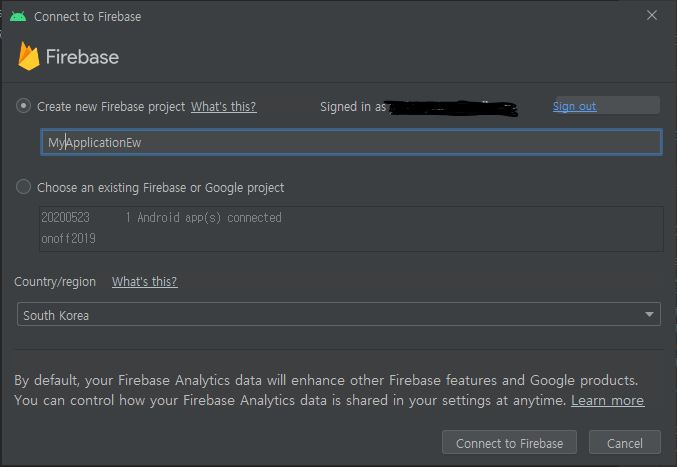The height and width of the screenshot is (467, 677).
Task: Click the Android Studio icon in title bar
Action: click(x=18, y=16)
